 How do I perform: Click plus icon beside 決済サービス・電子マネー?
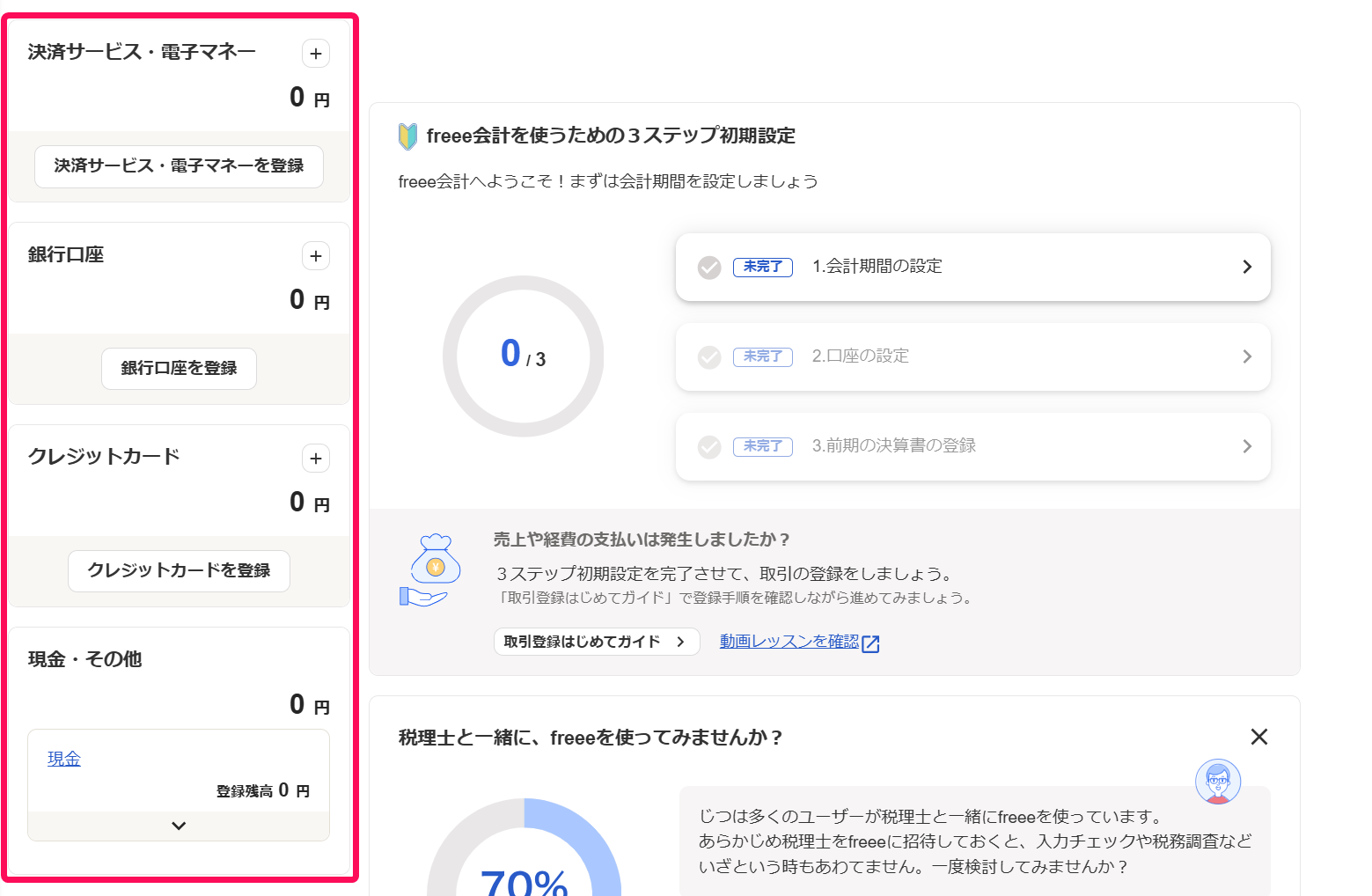tap(316, 54)
